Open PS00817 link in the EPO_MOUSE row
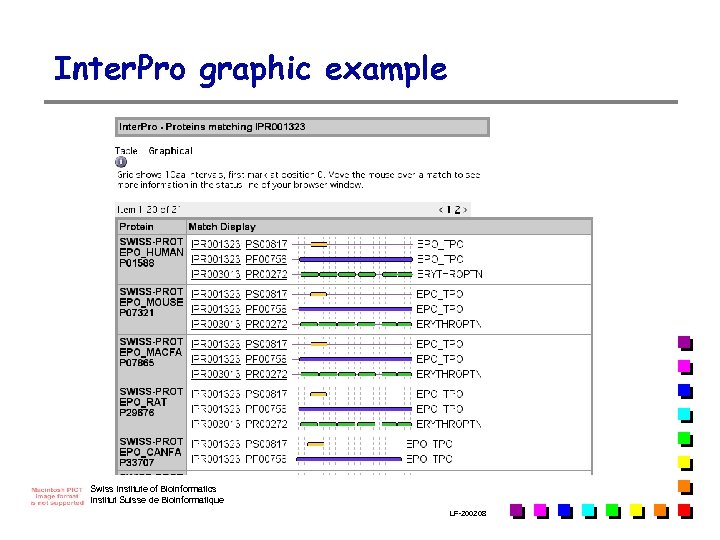This screenshot has width=720, height=540. (266, 294)
